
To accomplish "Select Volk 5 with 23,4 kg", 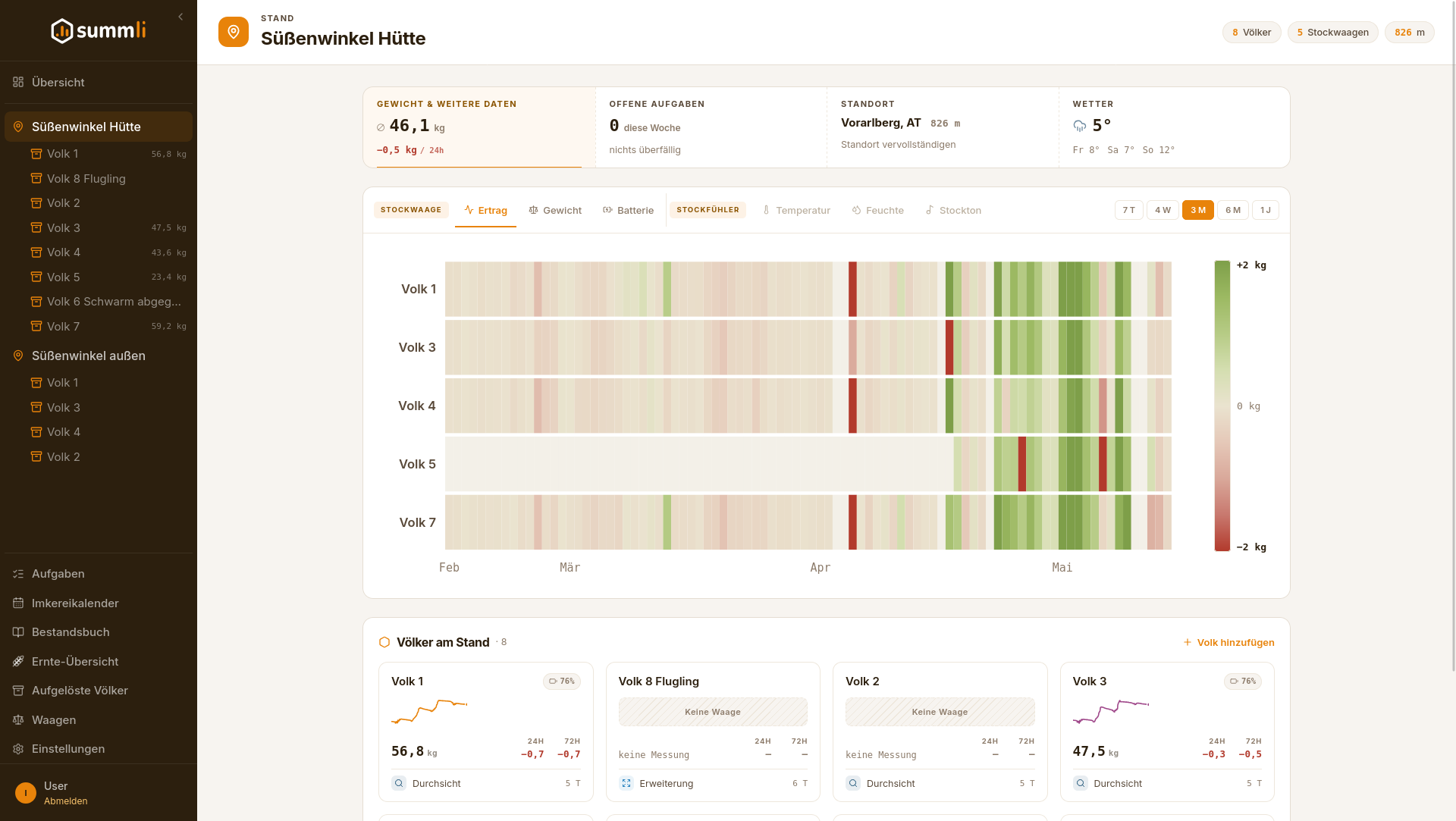I will (108, 277).
